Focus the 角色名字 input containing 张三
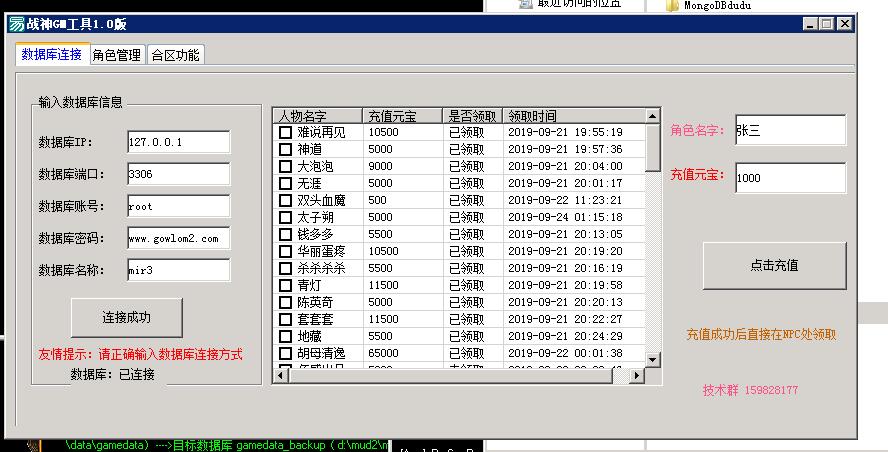This screenshot has width=888, height=452. click(789, 130)
